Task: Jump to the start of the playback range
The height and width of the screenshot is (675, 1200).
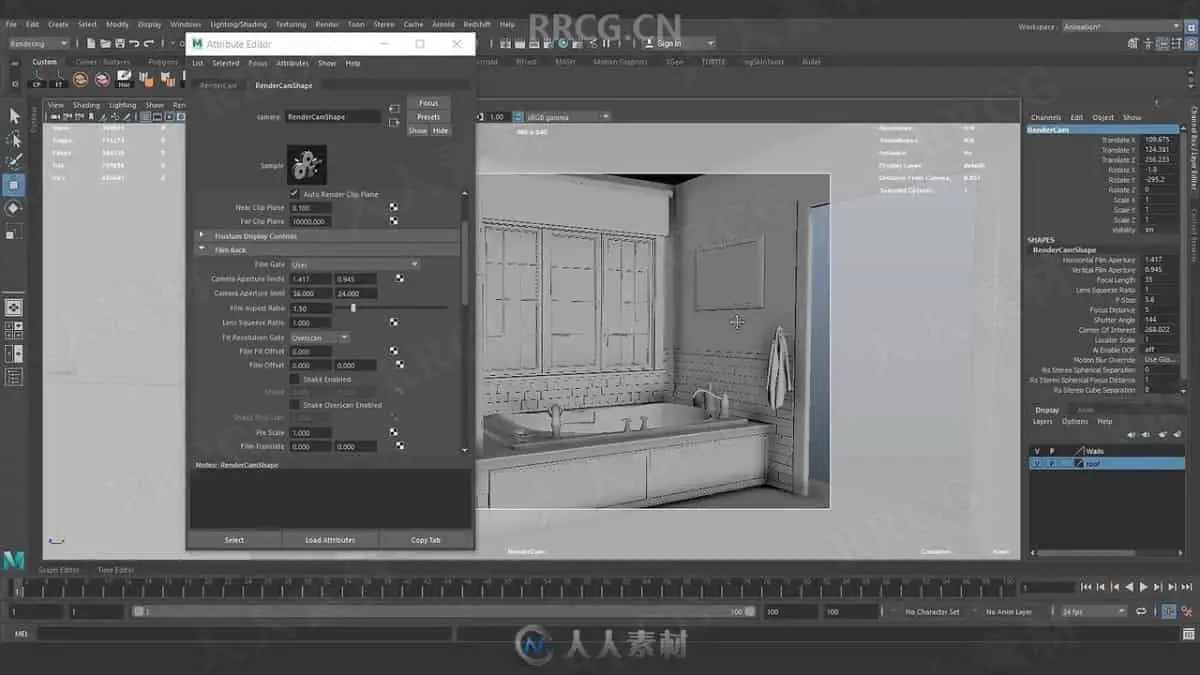Action: [x=1087, y=587]
